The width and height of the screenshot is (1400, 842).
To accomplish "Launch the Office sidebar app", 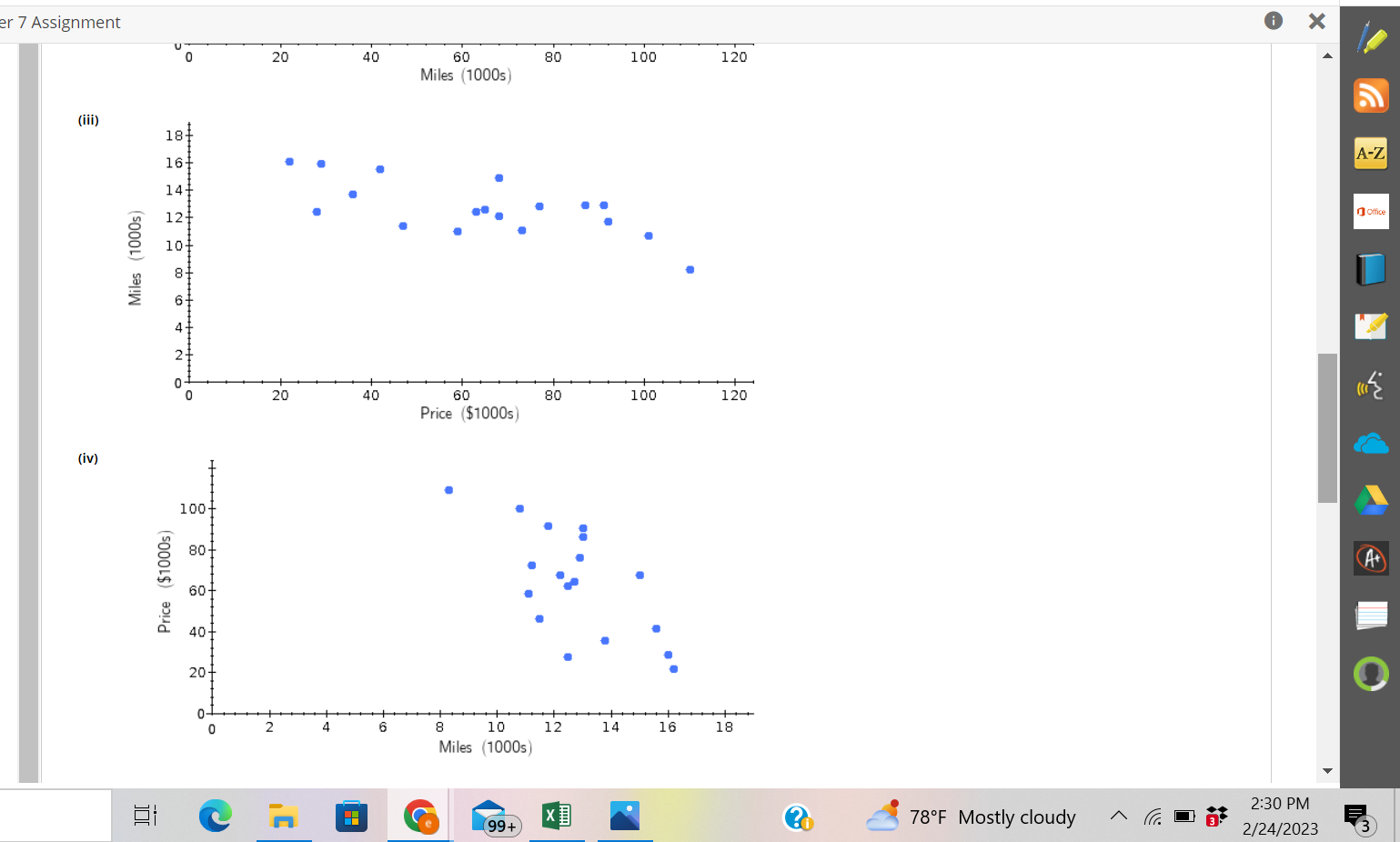I will pos(1371,211).
